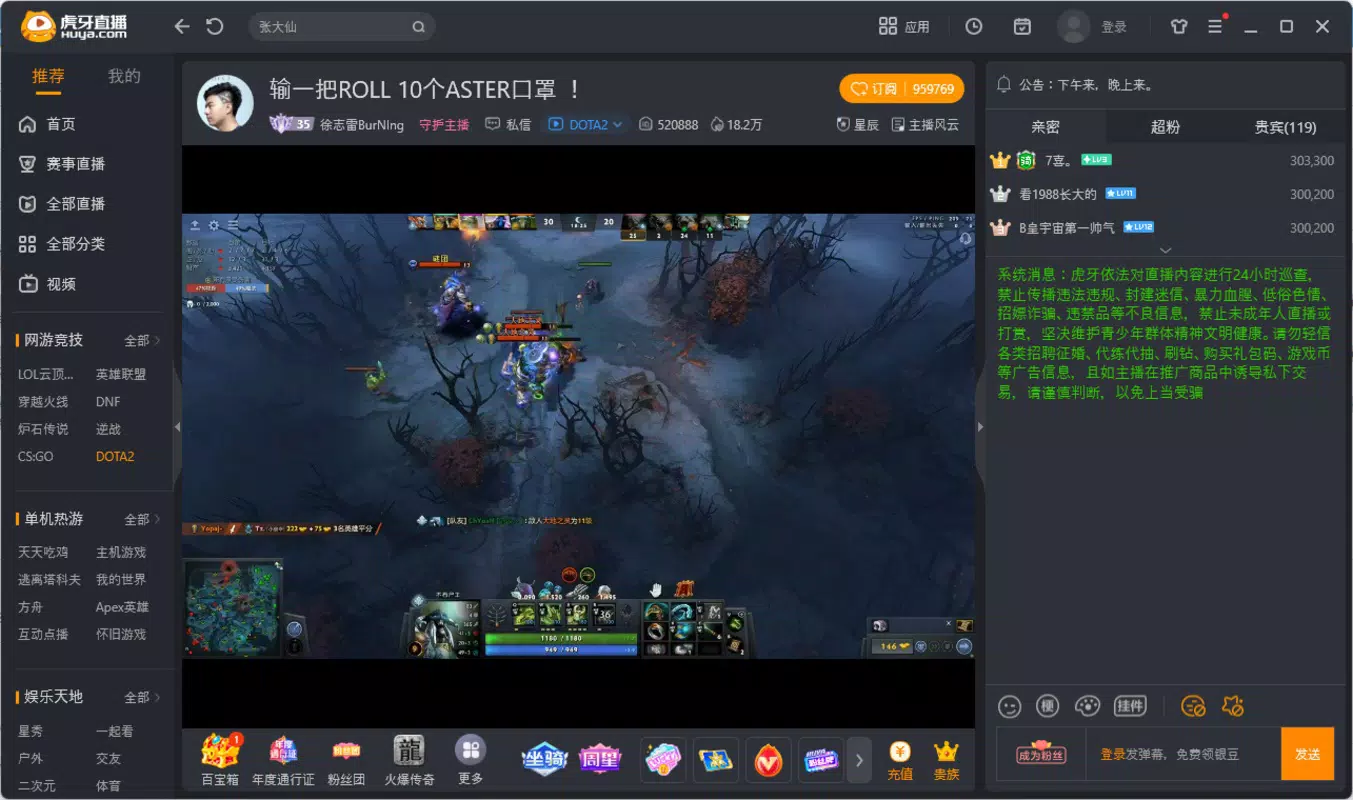Click the streamer avatar photo
This screenshot has height=800, width=1353.
point(225,103)
